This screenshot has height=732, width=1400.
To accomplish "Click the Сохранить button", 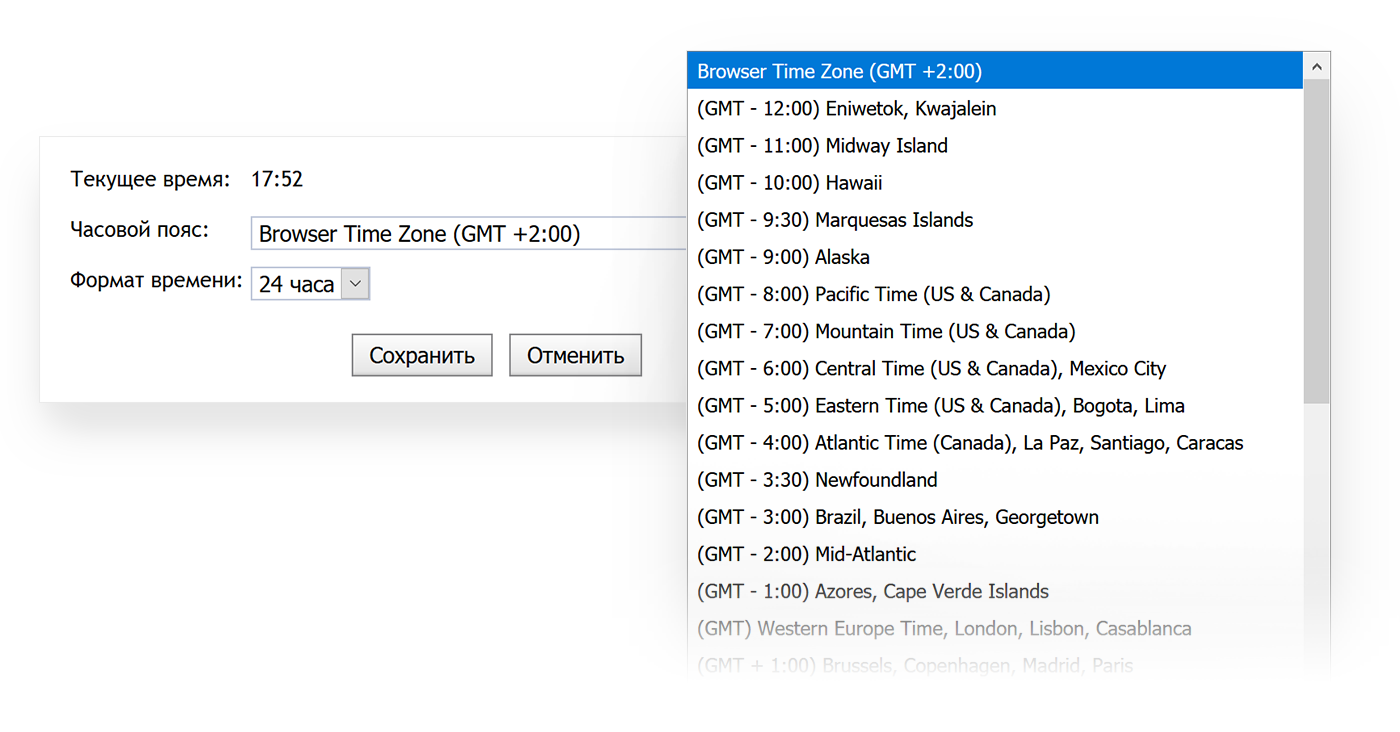I will click(421, 355).
